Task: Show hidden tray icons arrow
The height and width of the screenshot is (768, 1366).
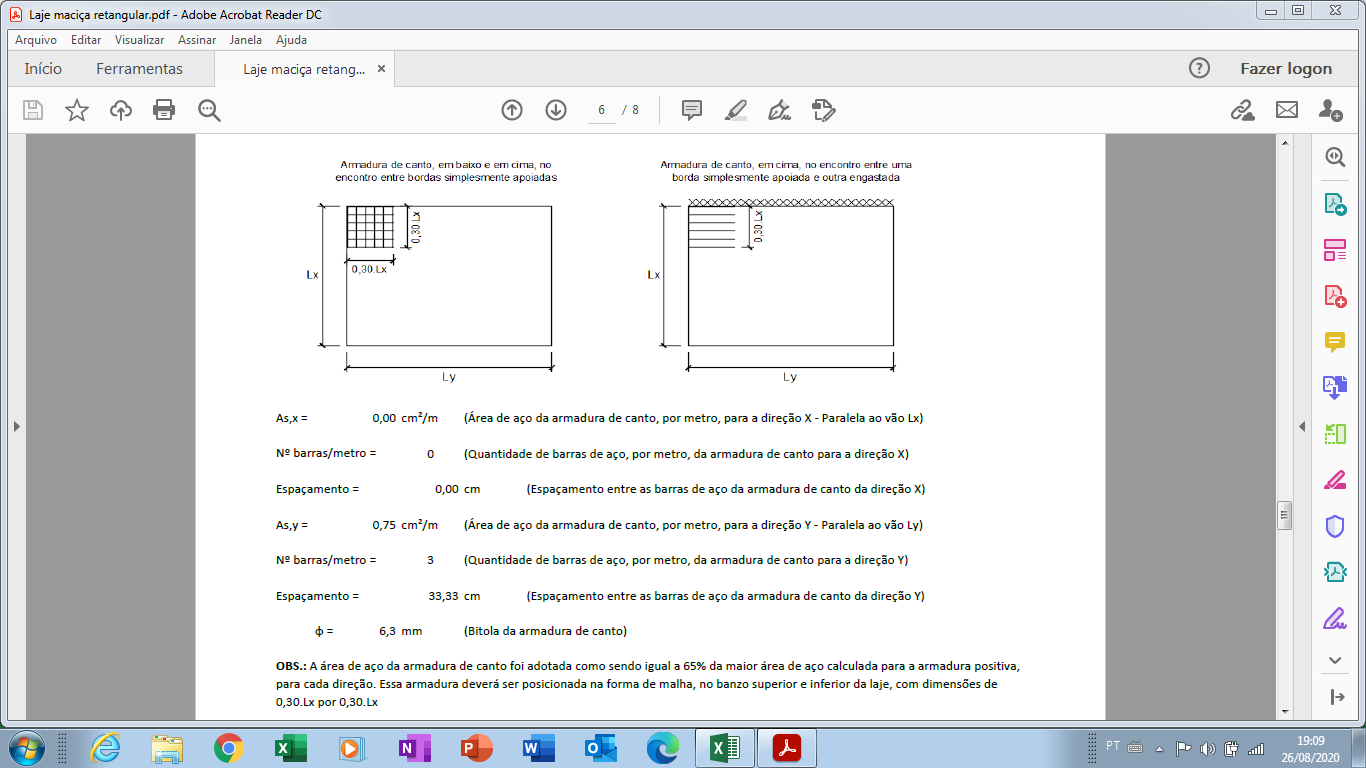Action: pyautogui.click(x=1159, y=748)
